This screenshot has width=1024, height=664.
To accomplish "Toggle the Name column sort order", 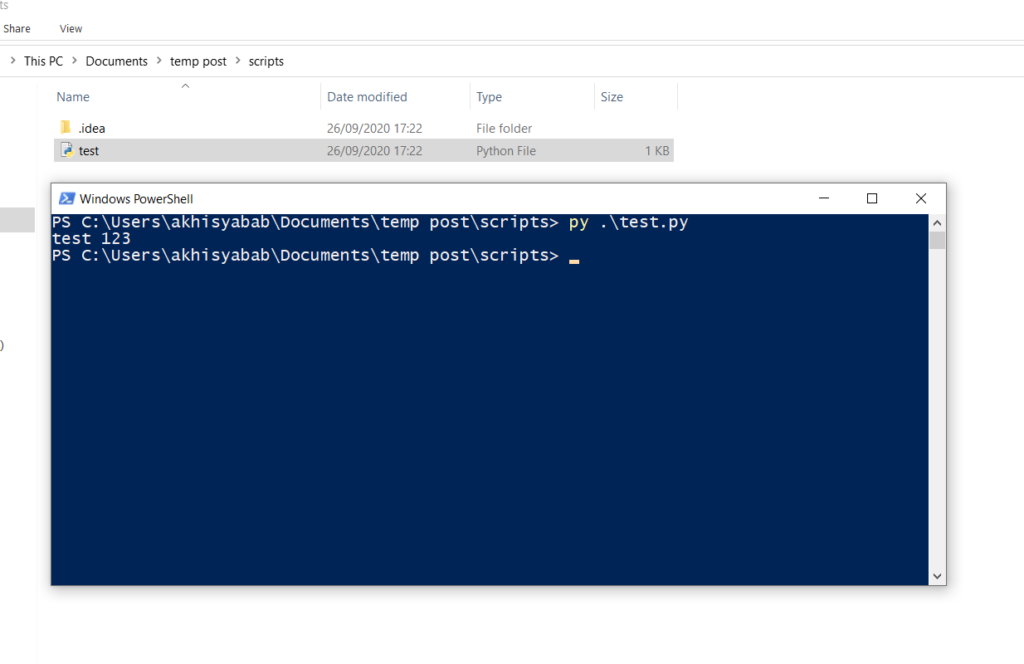I will coord(73,96).
